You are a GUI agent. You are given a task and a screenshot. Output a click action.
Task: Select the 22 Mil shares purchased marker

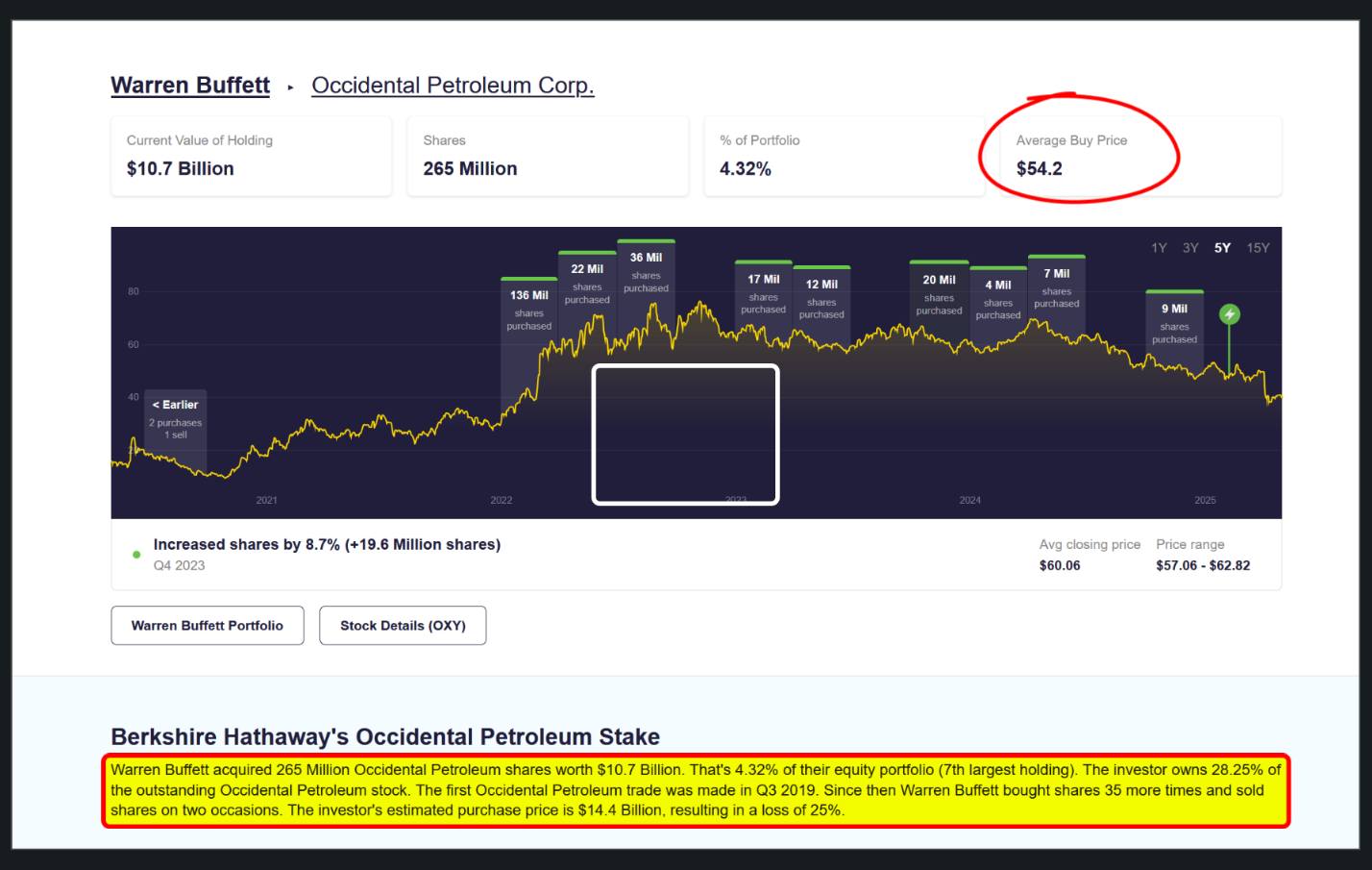(587, 284)
